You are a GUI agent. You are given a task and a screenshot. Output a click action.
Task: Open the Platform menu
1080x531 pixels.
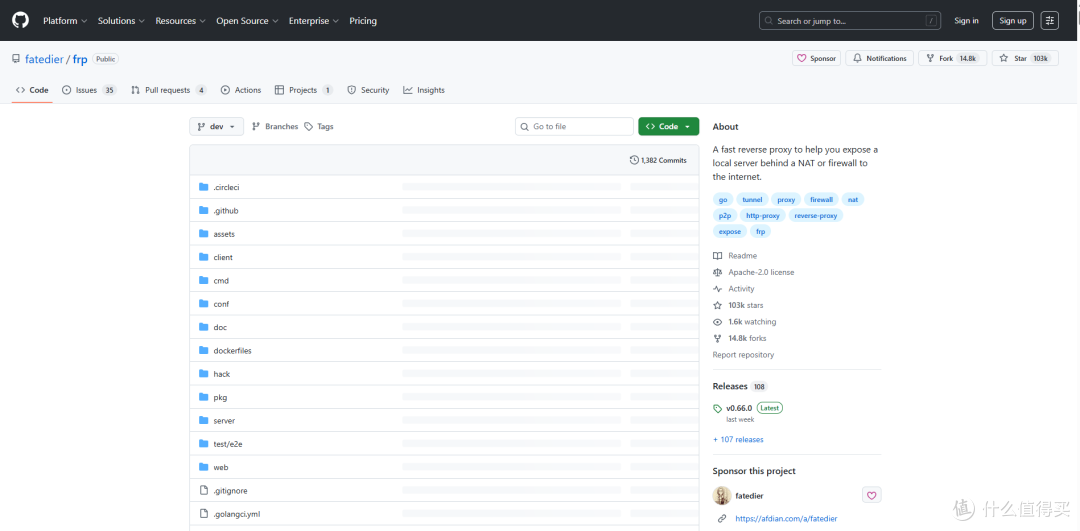65,21
